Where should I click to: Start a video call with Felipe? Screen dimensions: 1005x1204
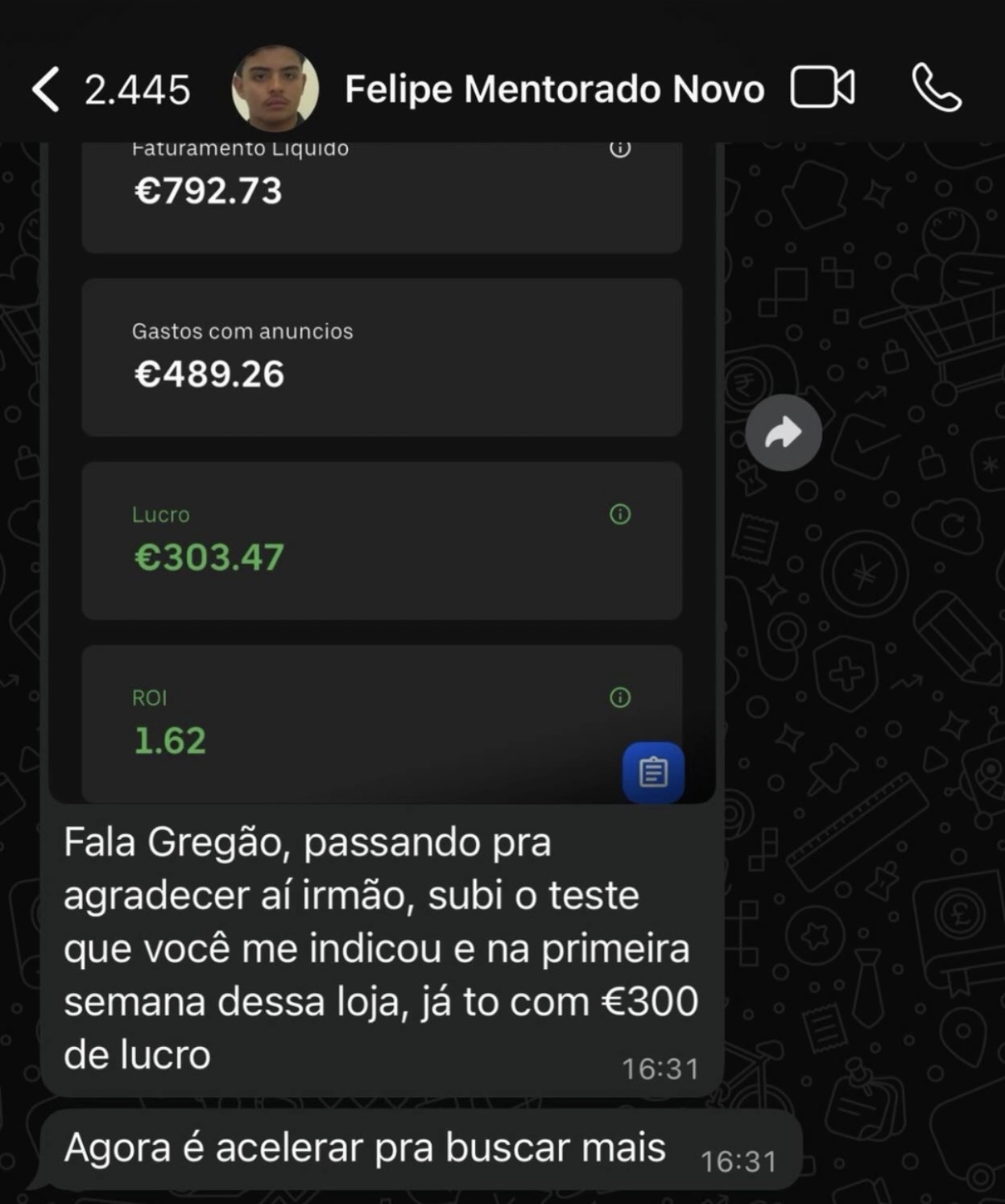(x=822, y=87)
